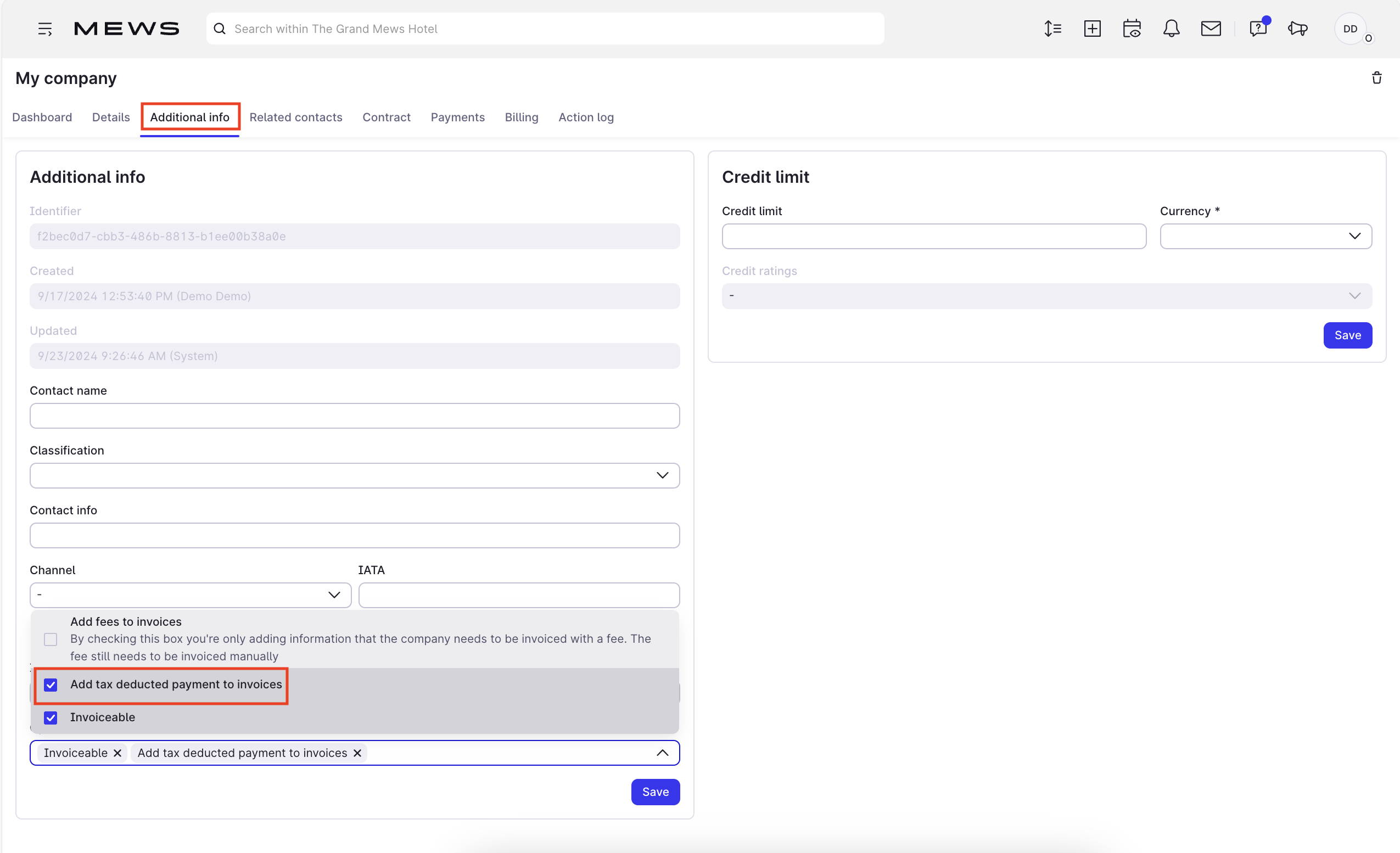Image resolution: width=1400 pixels, height=853 pixels.
Task: Focus the global search field
Action: (x=546, y=29)
